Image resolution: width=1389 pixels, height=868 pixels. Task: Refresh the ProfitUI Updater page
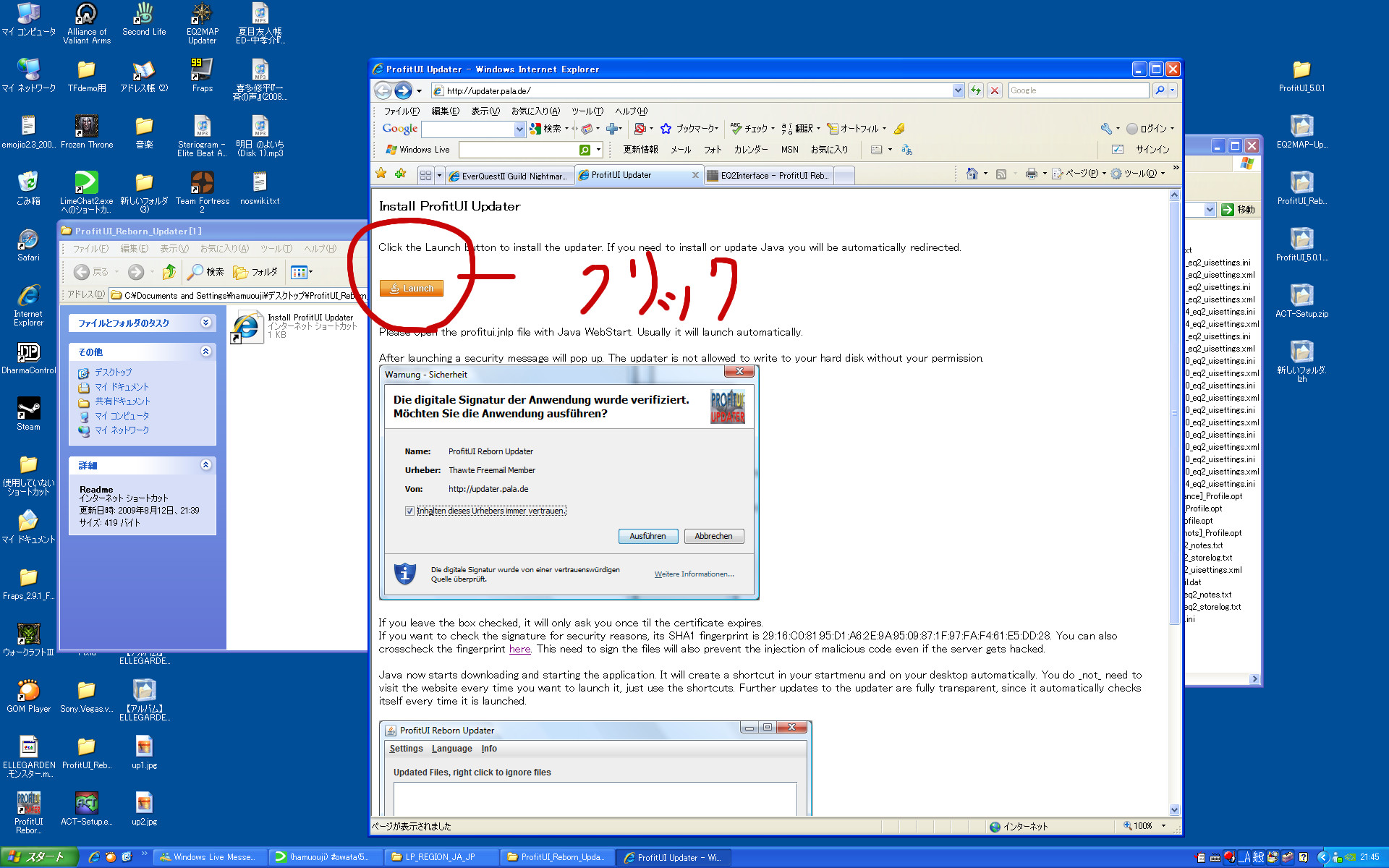[x=976, y=90]
